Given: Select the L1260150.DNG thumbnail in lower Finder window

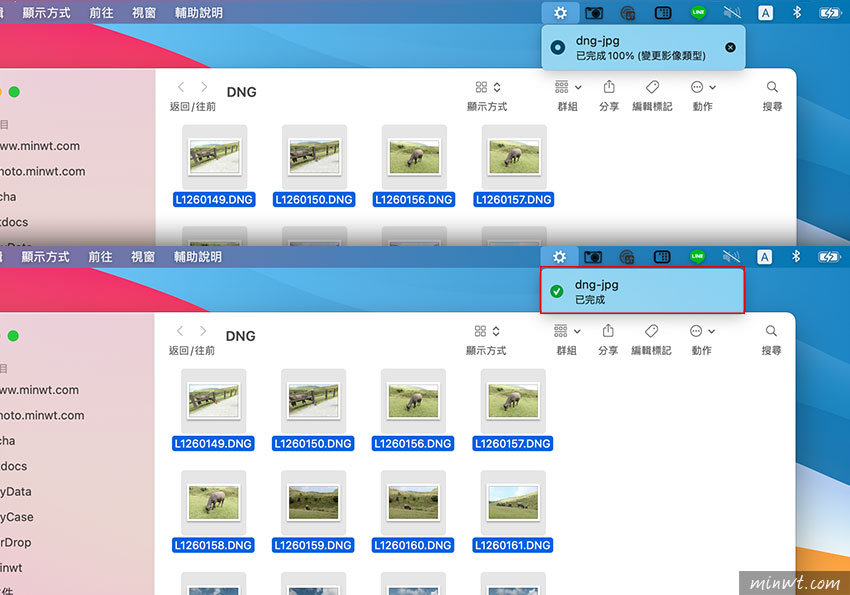Looking at the screenshot, I should (313, 401).
